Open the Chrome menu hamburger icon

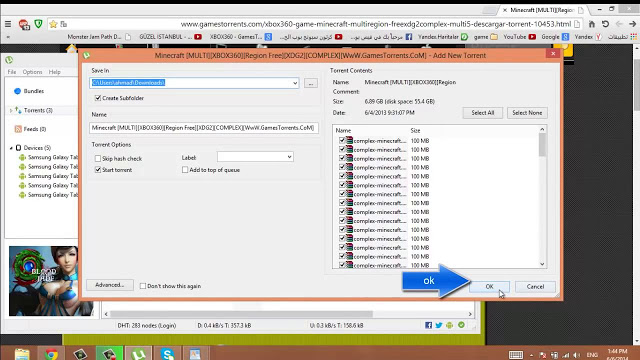tap(8, 24)
